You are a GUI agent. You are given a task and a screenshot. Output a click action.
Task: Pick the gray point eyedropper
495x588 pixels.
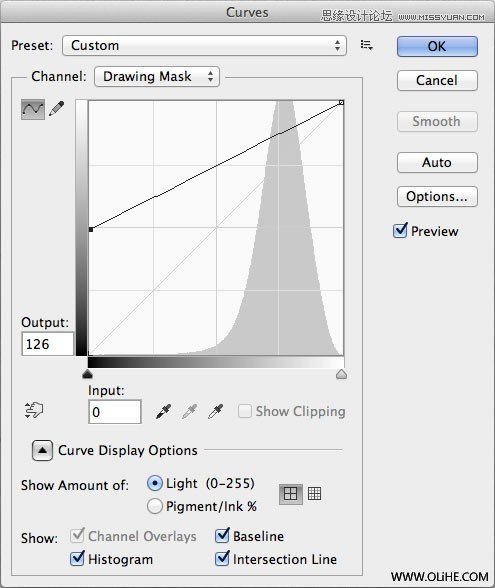189,411
